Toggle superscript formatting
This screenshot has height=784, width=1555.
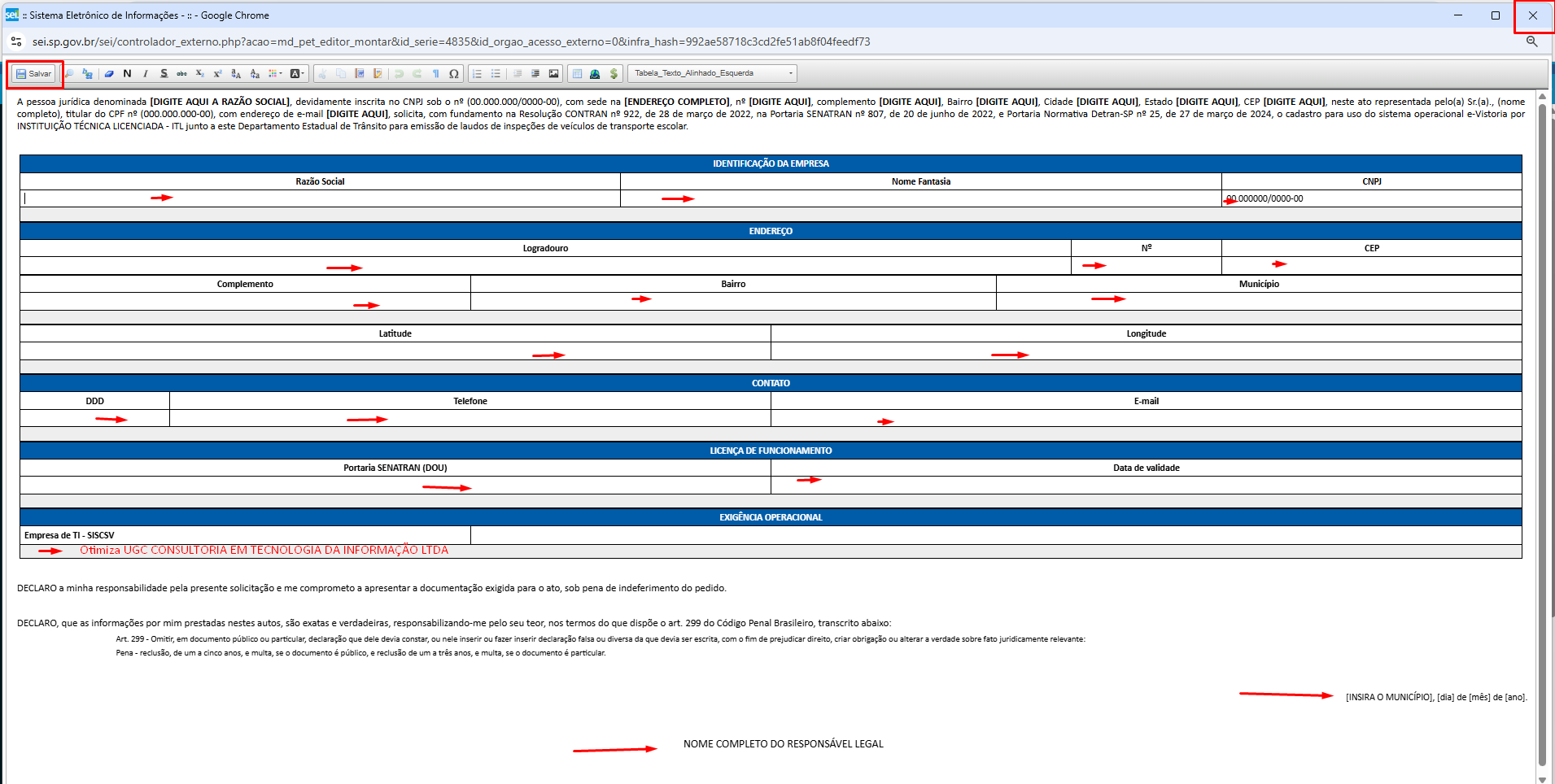[x=217, y=74]
